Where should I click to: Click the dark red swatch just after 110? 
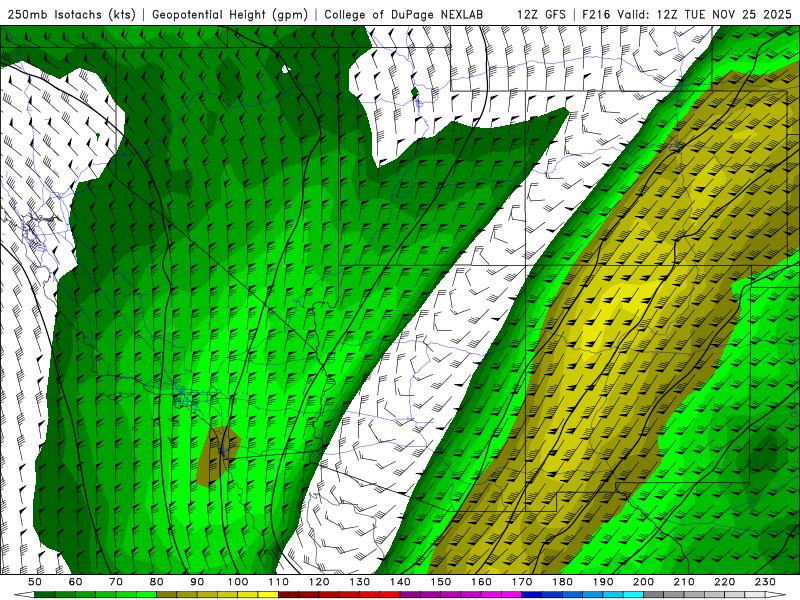tap(288, 595)
